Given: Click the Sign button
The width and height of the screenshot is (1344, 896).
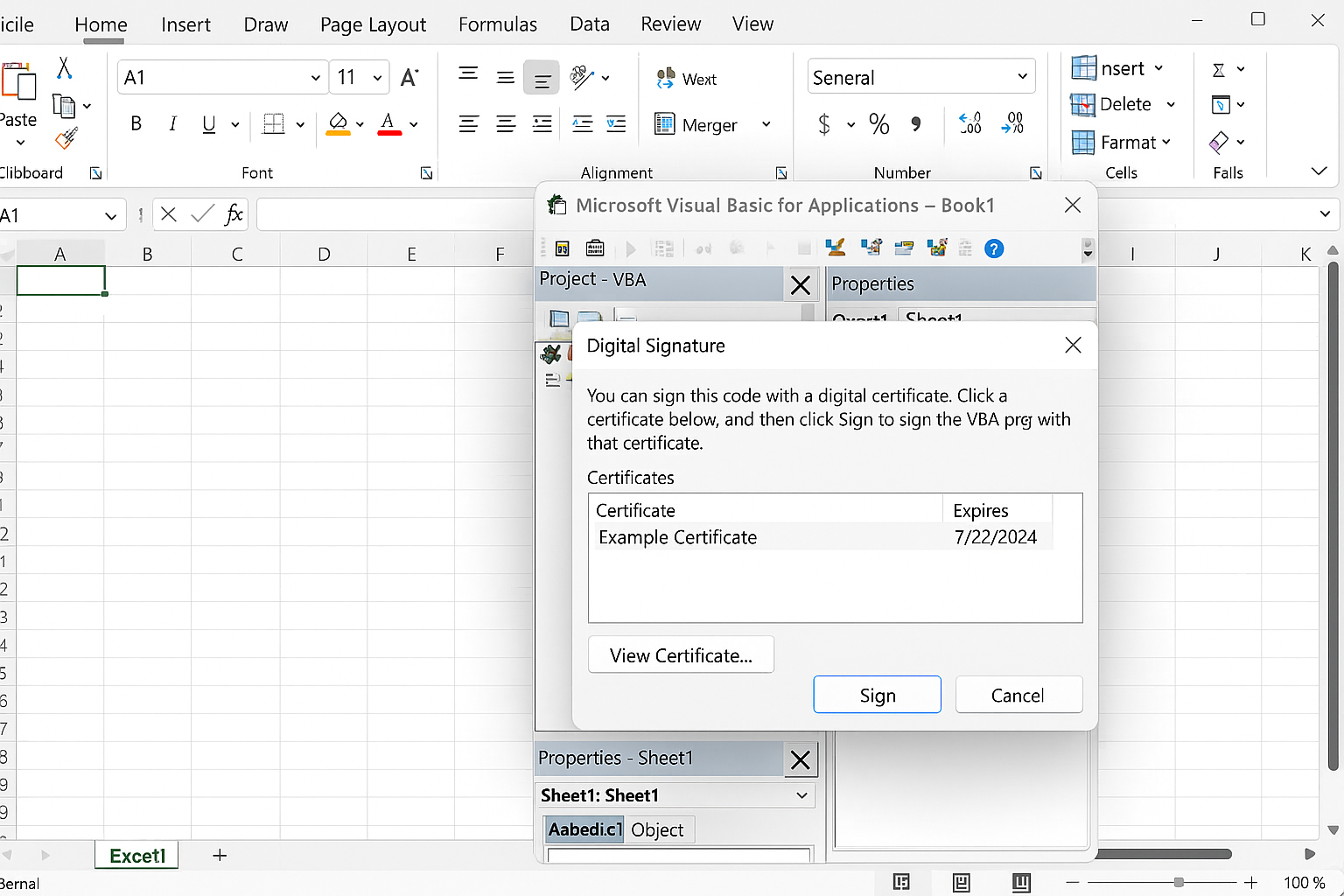Looking at the screenshot, I should click(x=877, y=695).
